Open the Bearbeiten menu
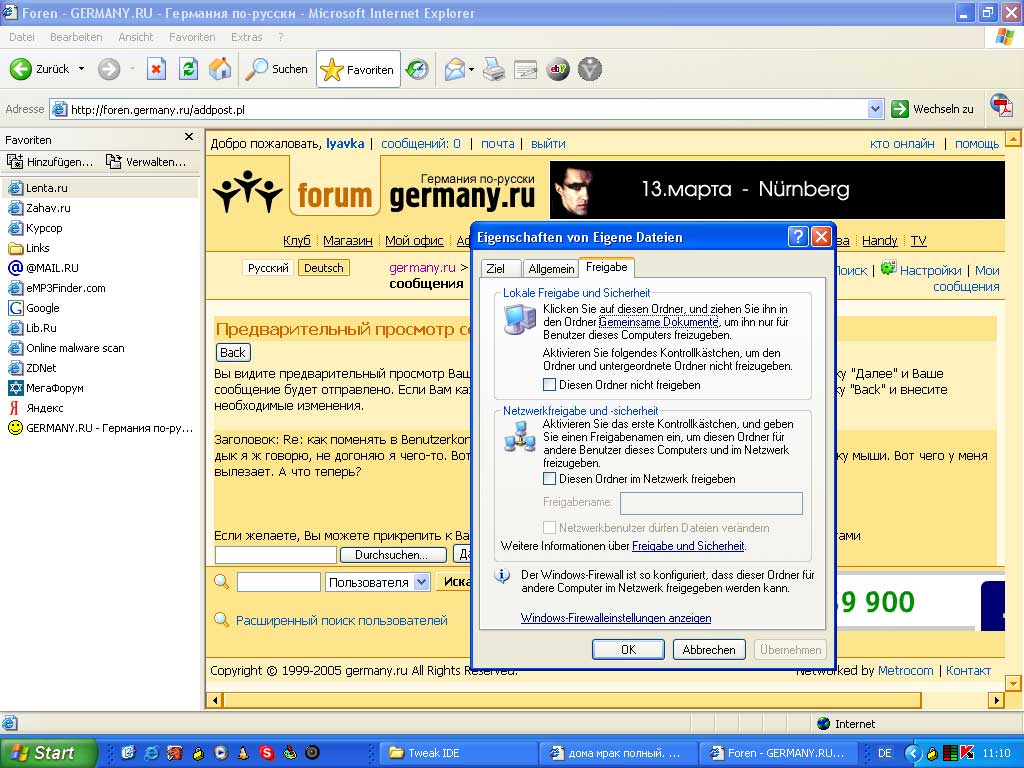1024x768 pixels. 76,37
